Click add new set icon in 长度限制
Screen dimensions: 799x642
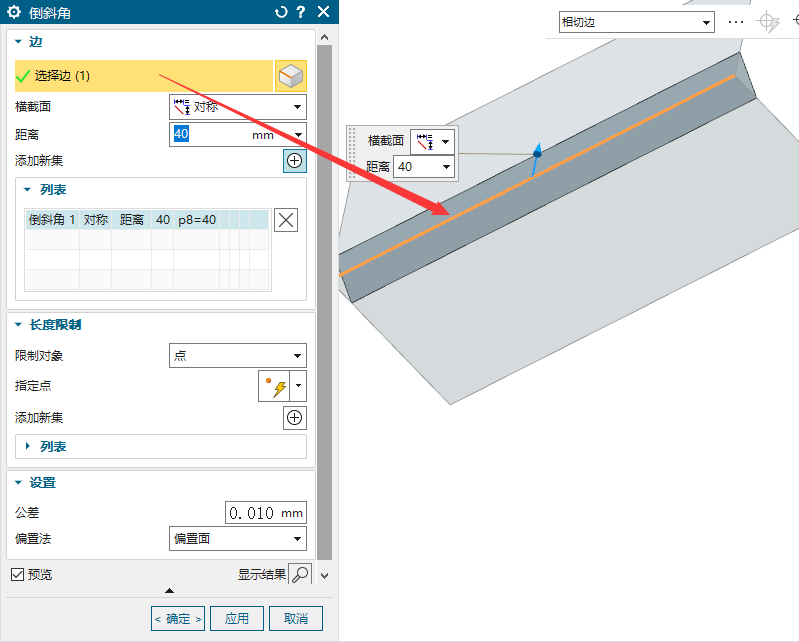pos(294,418)
